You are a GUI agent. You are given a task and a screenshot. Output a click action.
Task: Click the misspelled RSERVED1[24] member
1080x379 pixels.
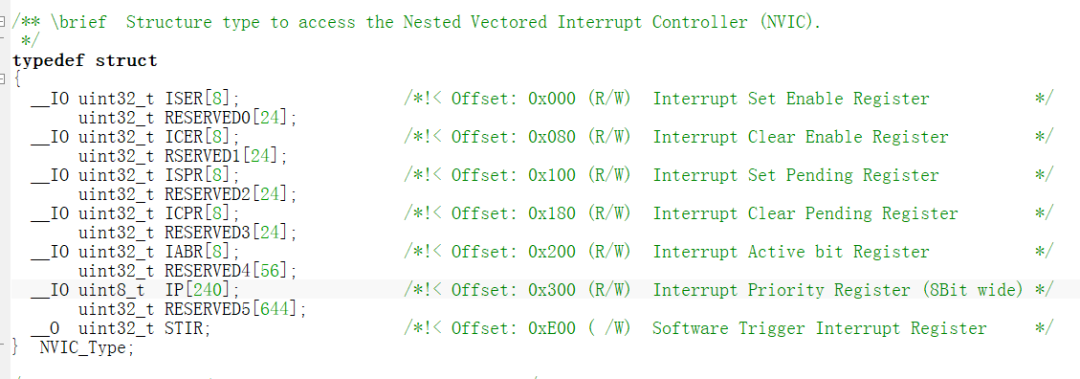click(227, 156)
